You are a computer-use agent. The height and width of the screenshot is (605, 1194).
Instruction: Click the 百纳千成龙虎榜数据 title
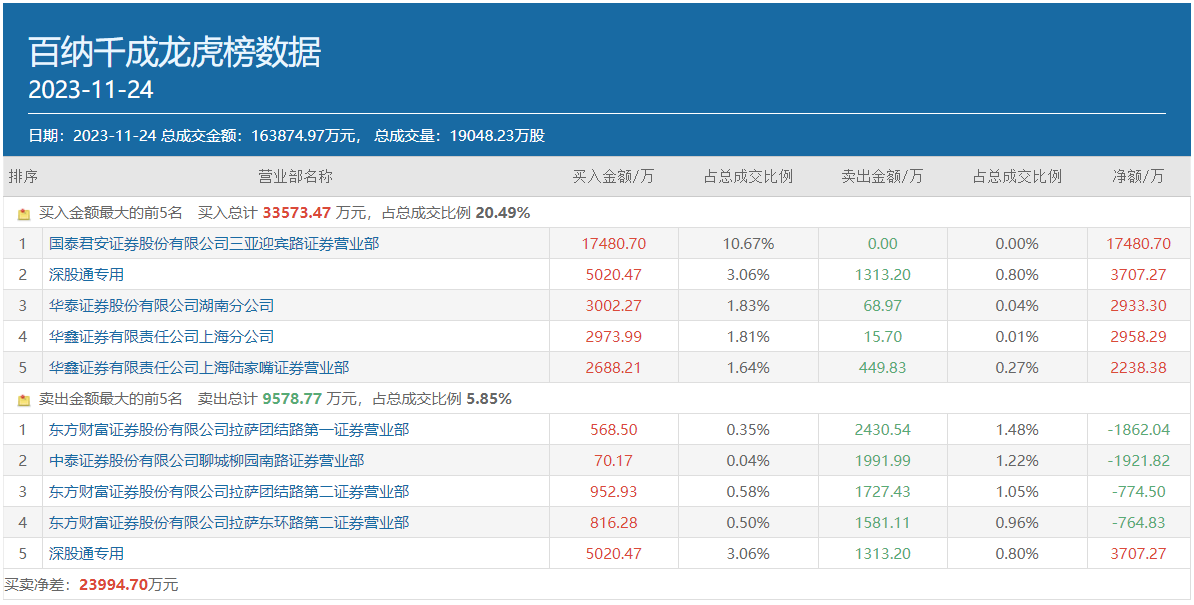(x=175, y=52)
